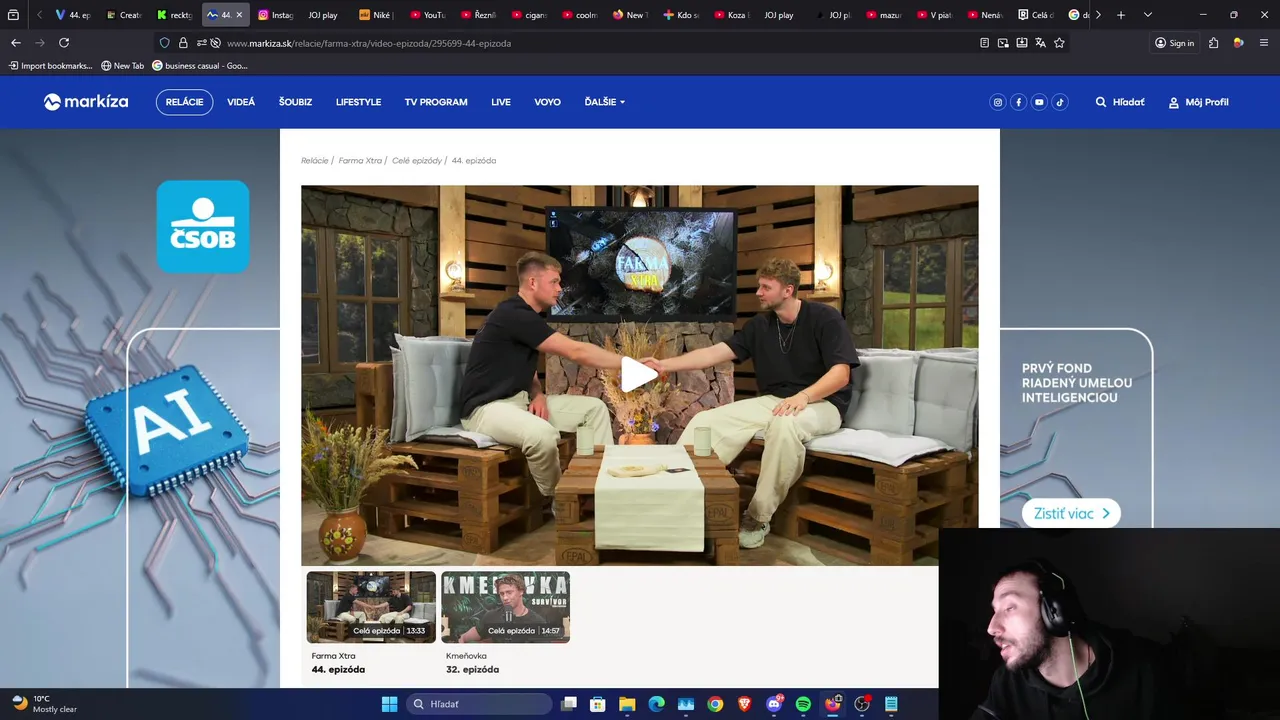The image size is (1280, 720).
Task: Open VIDEÁ menu item
Action: tap(241, 102)
